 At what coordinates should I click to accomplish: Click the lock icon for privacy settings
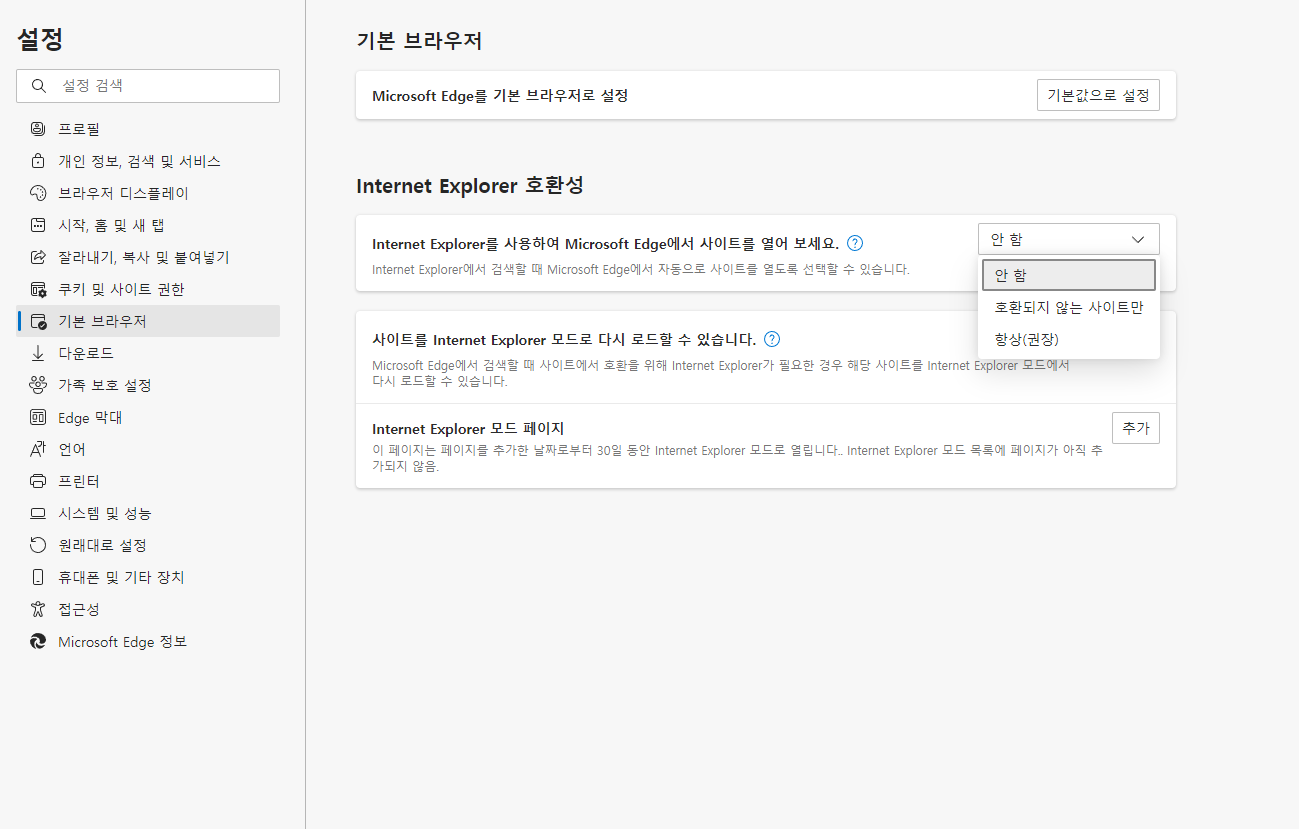coord(38,161)
